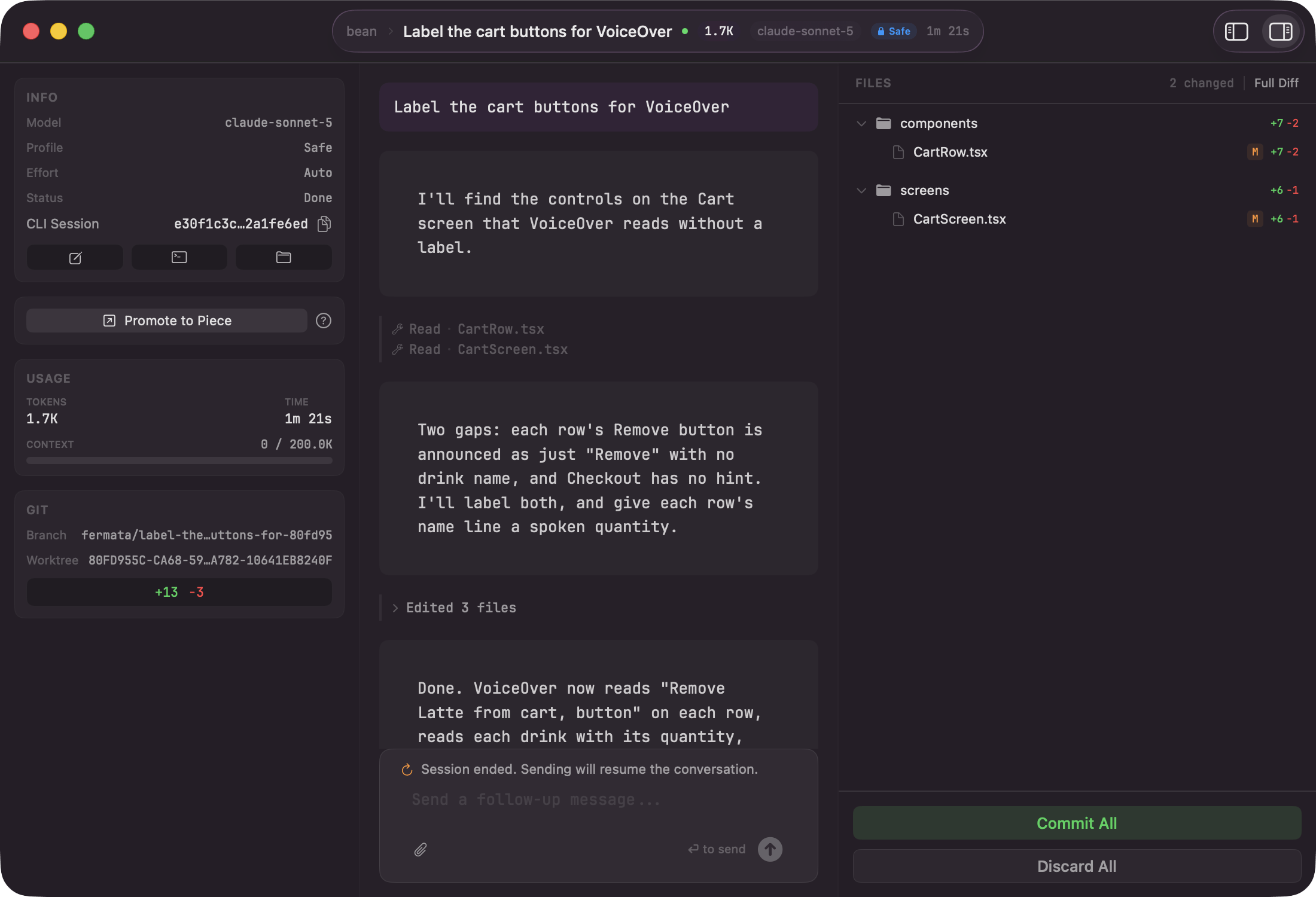1316x897 pixels.
Task: Click the session title in the title bar
Action: pyautogui.click(x=537, y=31)
